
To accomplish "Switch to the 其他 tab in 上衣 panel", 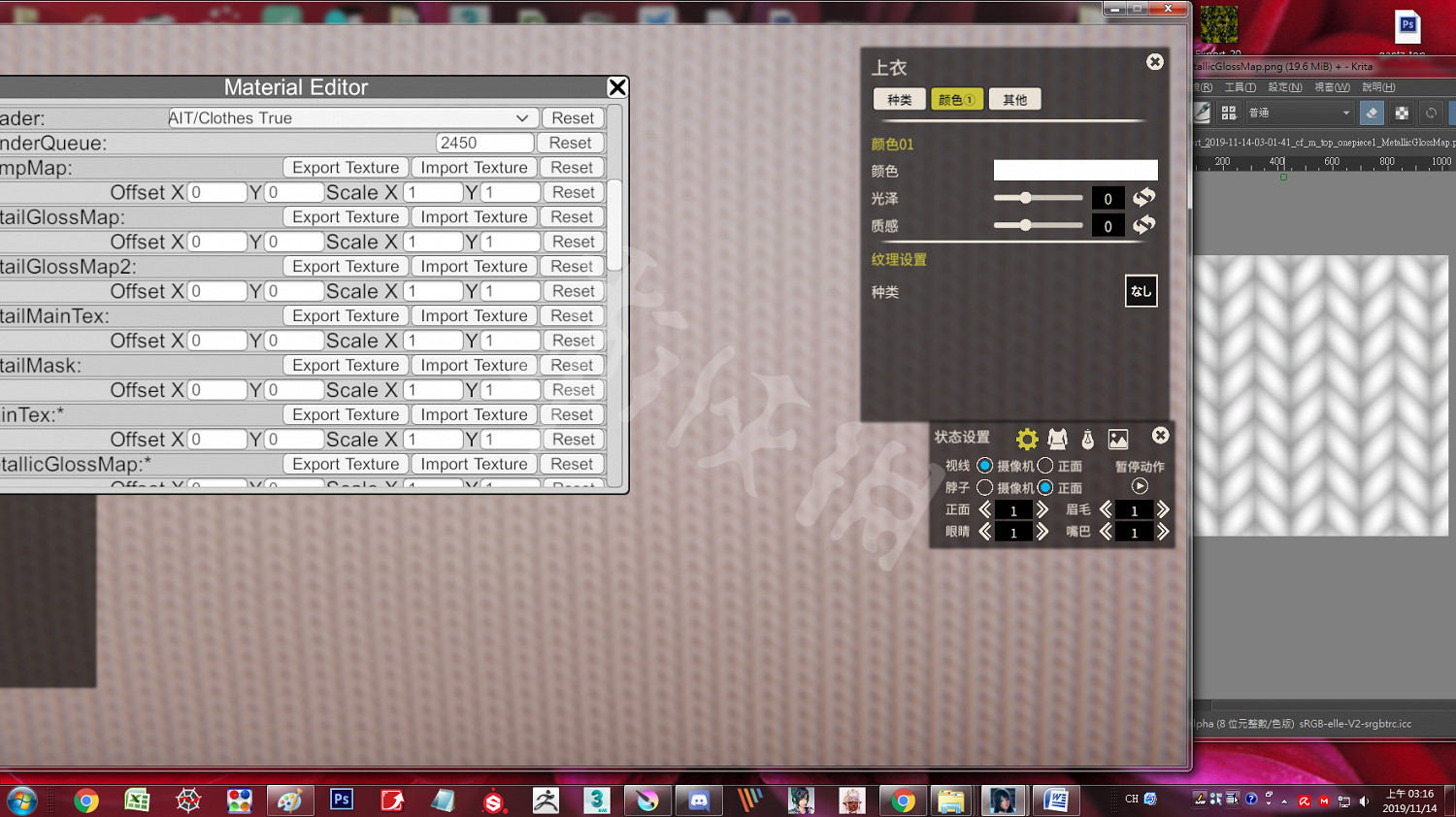I will (1014, 100).
